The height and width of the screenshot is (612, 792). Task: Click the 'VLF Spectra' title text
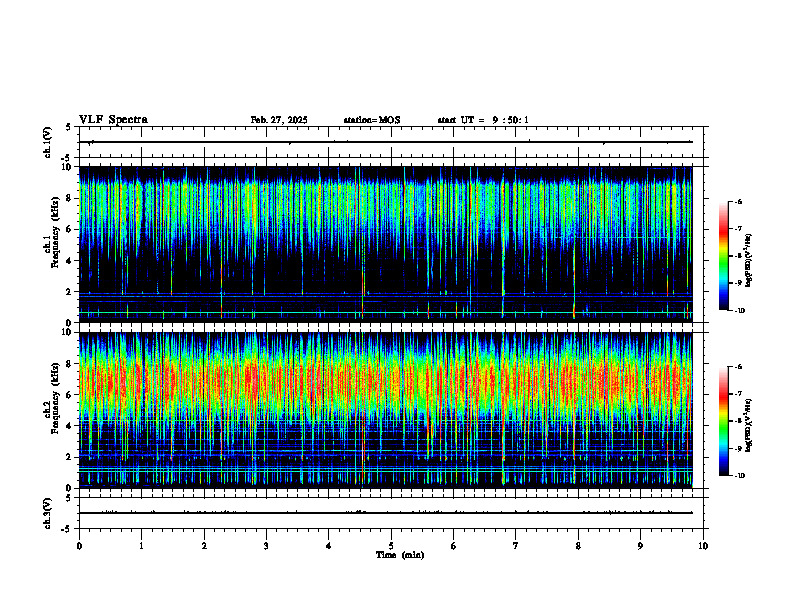click(x=113, y=120)
